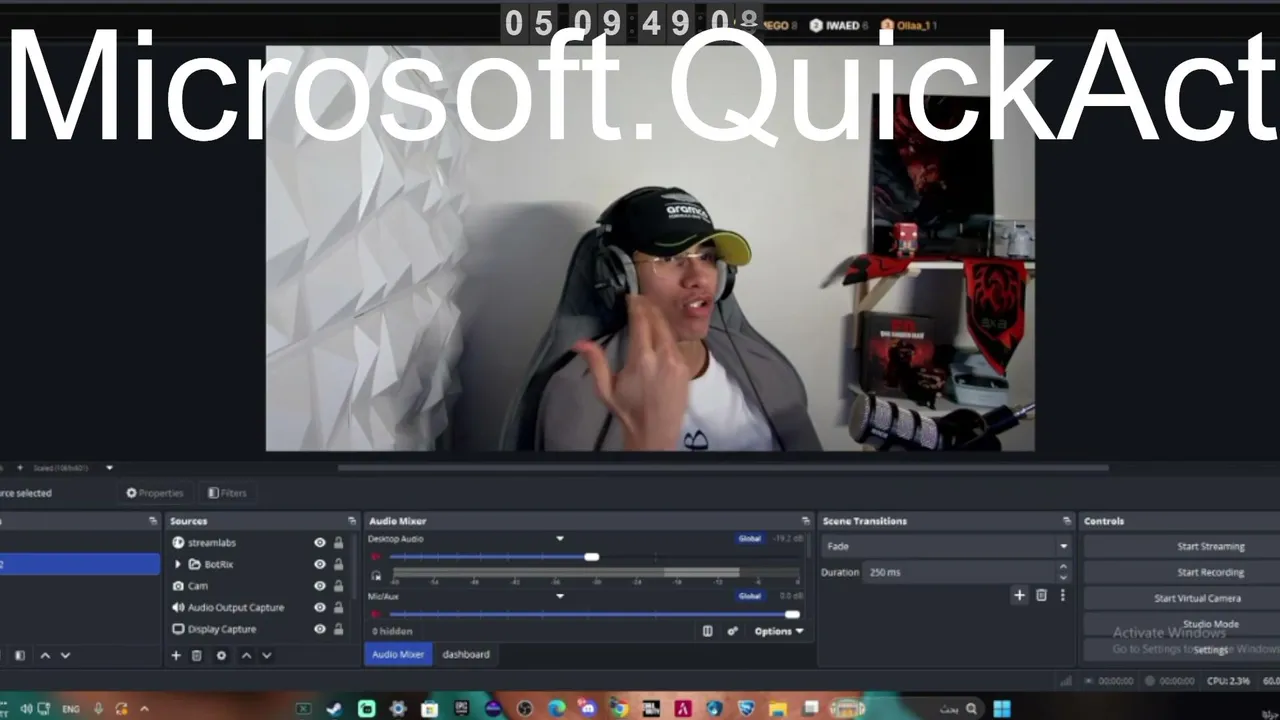Viewport: 1280px width, 720px height.
Task: Move source down in the Sources list
Action: [x=266, y=656]
